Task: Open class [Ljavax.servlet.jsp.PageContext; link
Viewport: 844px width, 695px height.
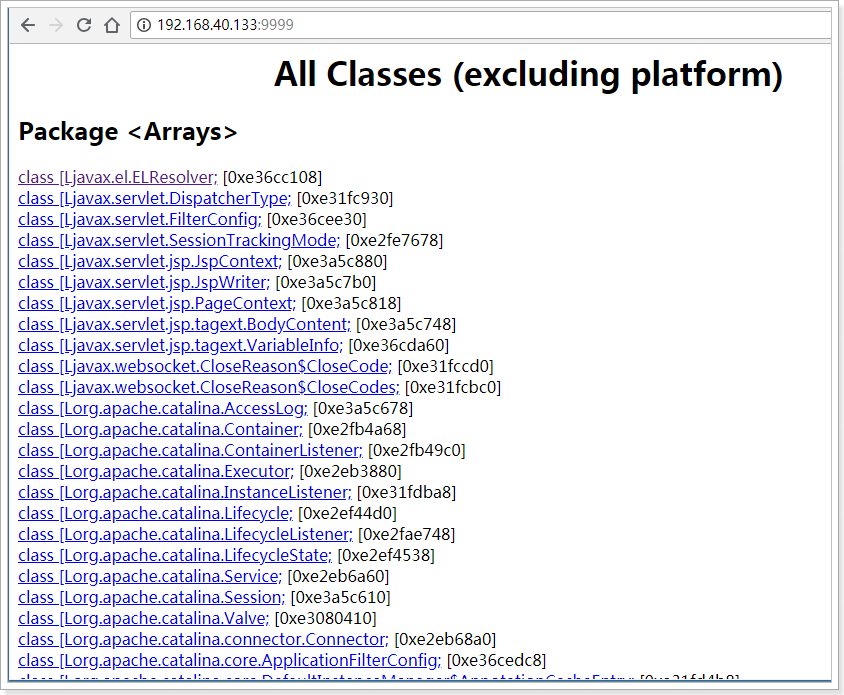Action: pyautogui.click(x=157, y=303)
